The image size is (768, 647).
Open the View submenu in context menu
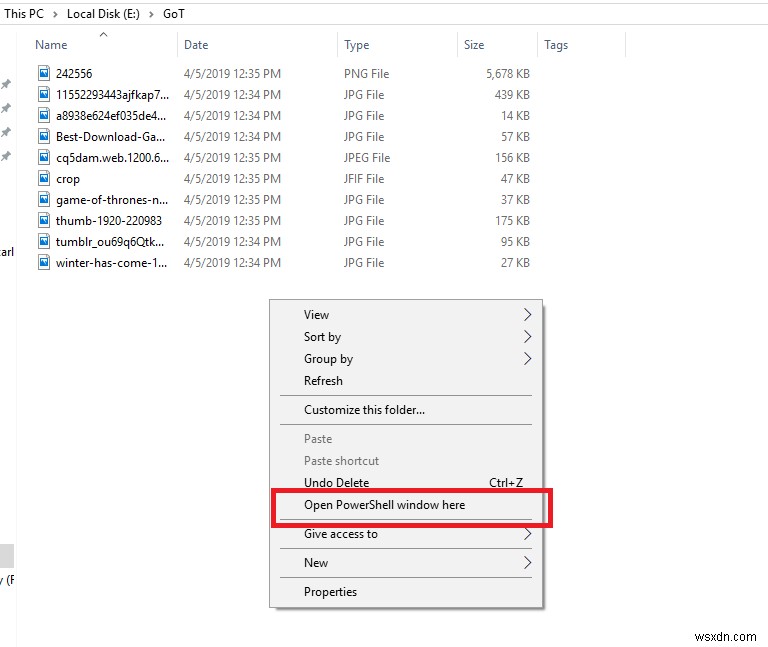406,314
